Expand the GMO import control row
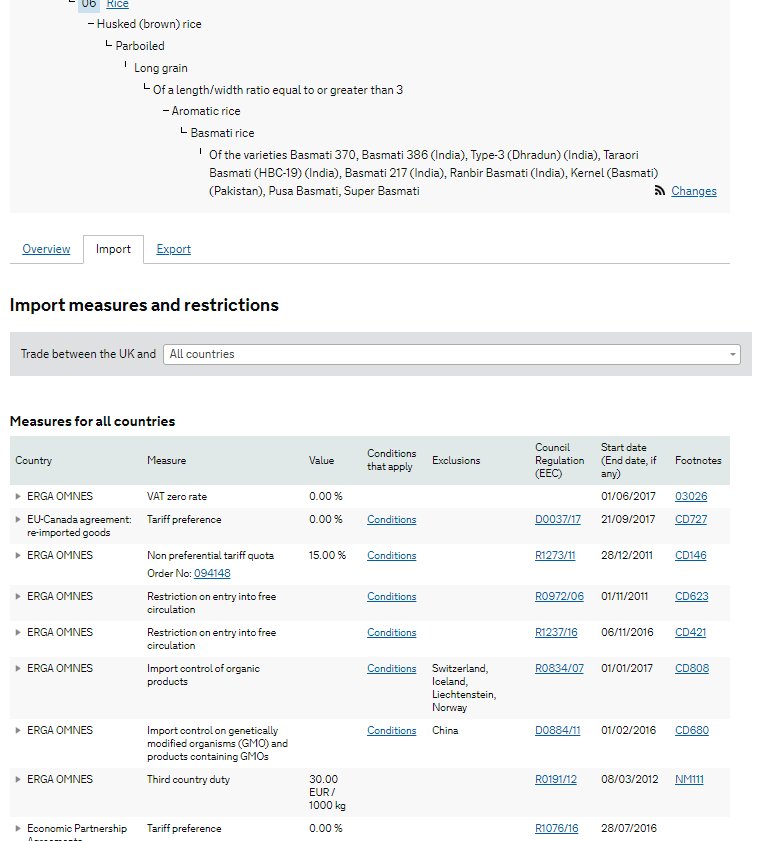Image resolution: width=764 pixels, height=841 pixels. tap(18, 731)
